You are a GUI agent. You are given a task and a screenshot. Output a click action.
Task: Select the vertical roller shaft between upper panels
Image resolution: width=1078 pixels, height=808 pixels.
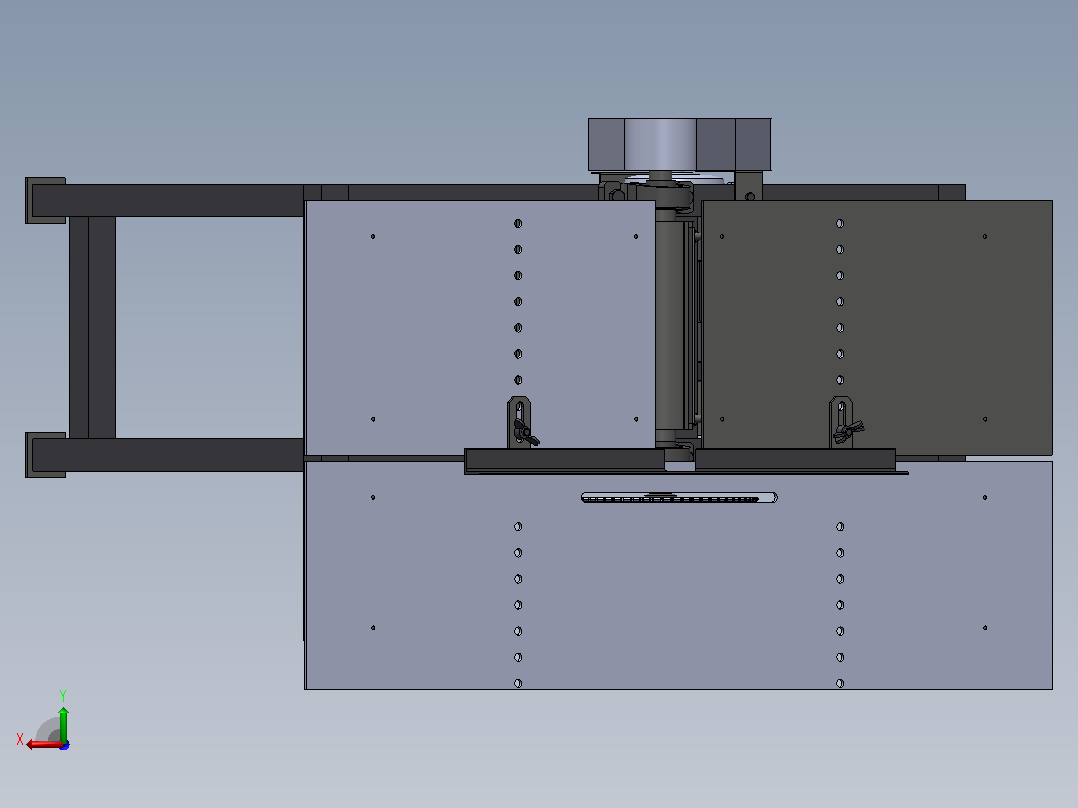coord(669,327)
